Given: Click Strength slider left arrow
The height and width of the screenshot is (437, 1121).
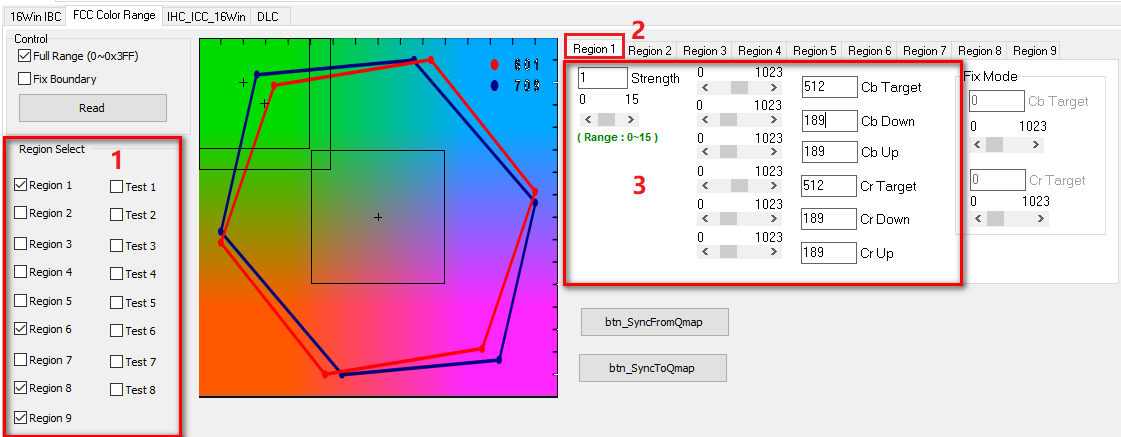Looking at the screenshot, I should click(588, 119).
